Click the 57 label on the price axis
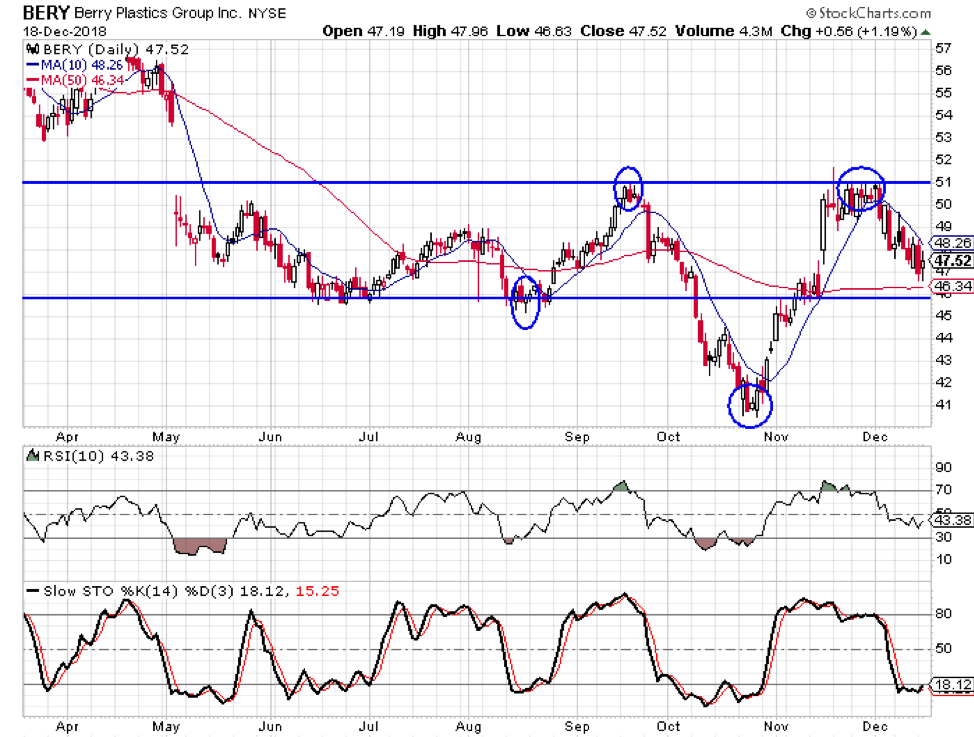Viewport: 974px width, 737px height. (943, 48)
